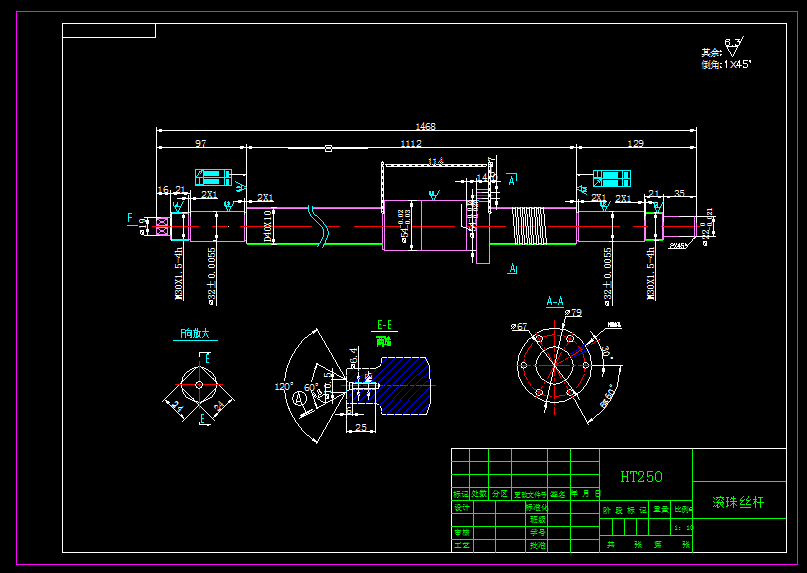Select the "滚珠丝杆" part name
Viewport: 807px width, 573px height.
tap(739, 502)
